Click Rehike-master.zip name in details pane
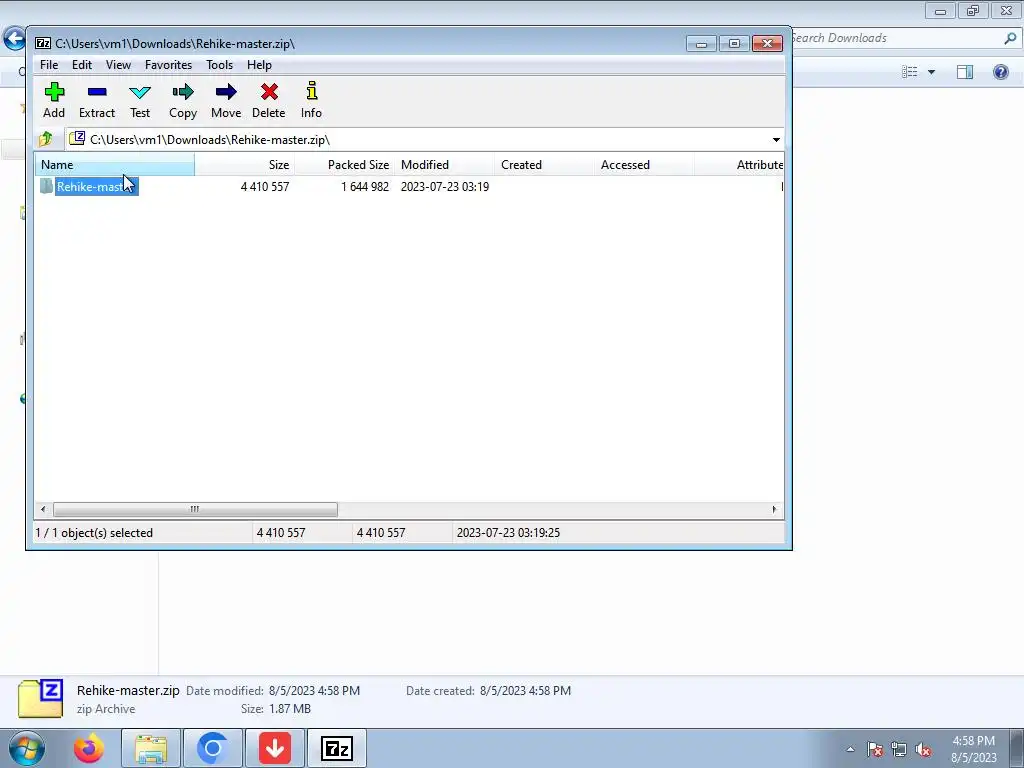The image size is (1024, 768). coord(128,690)
